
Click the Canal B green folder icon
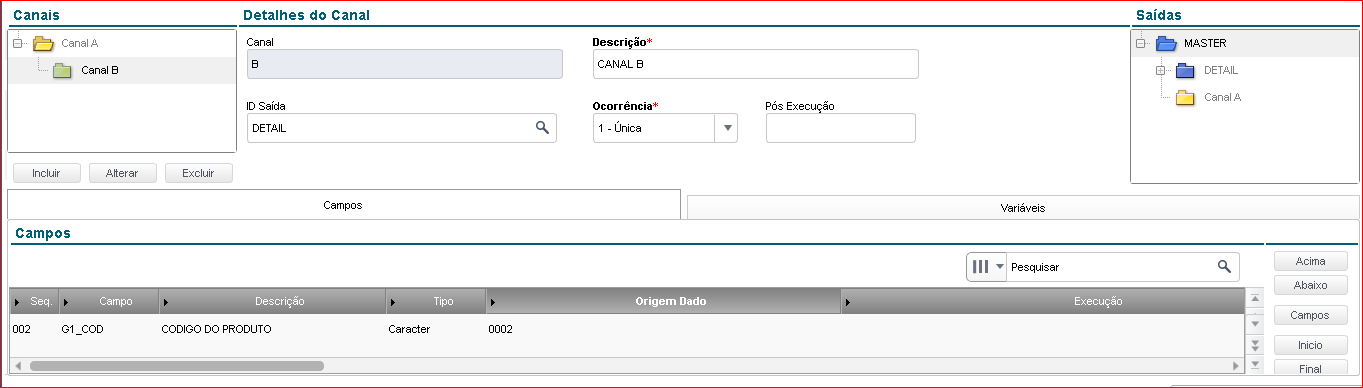[x=62, y=71]
